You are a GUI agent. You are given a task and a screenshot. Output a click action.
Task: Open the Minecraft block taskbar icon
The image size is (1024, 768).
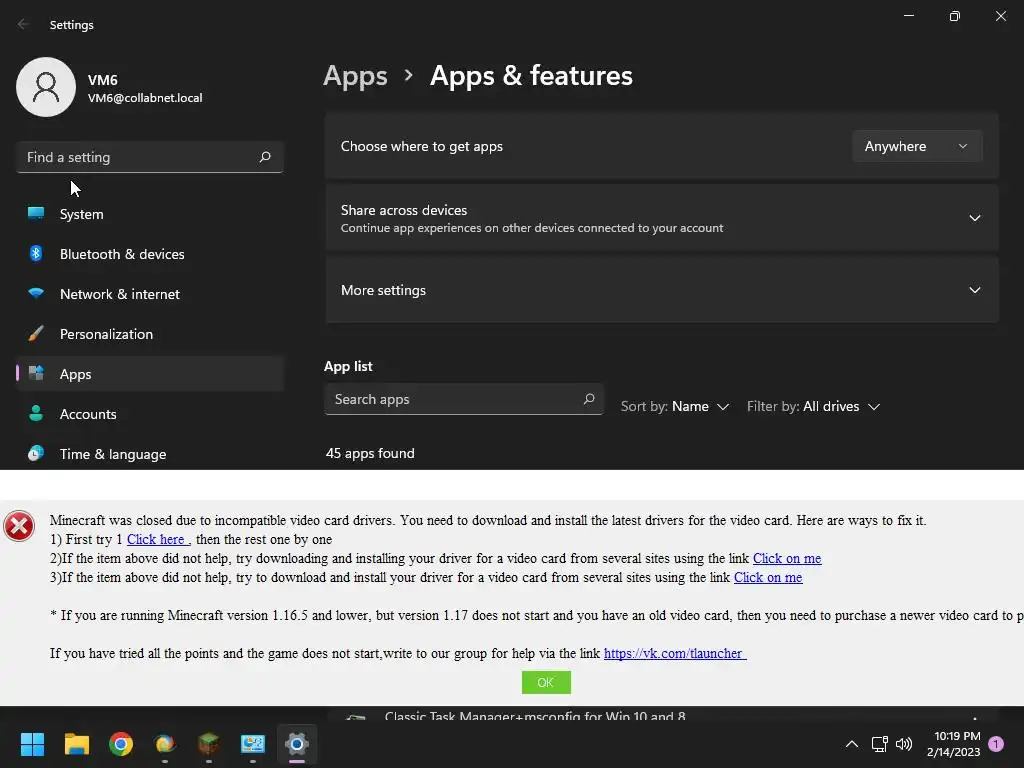(x=208, y=744)
